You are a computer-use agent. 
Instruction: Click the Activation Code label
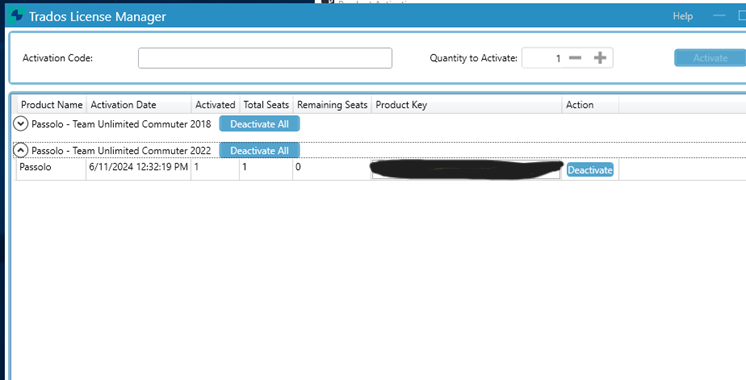(x=58, y=58)
